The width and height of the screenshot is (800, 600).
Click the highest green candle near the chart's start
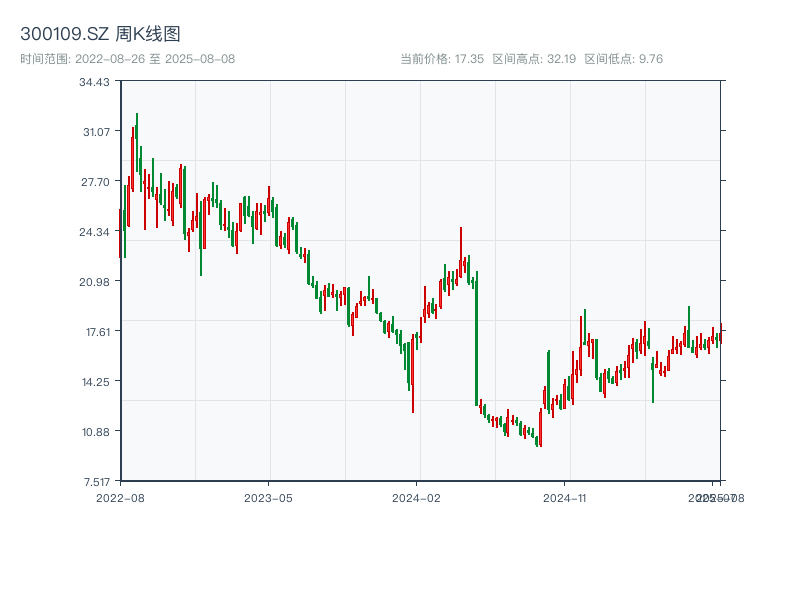(137, 140)
